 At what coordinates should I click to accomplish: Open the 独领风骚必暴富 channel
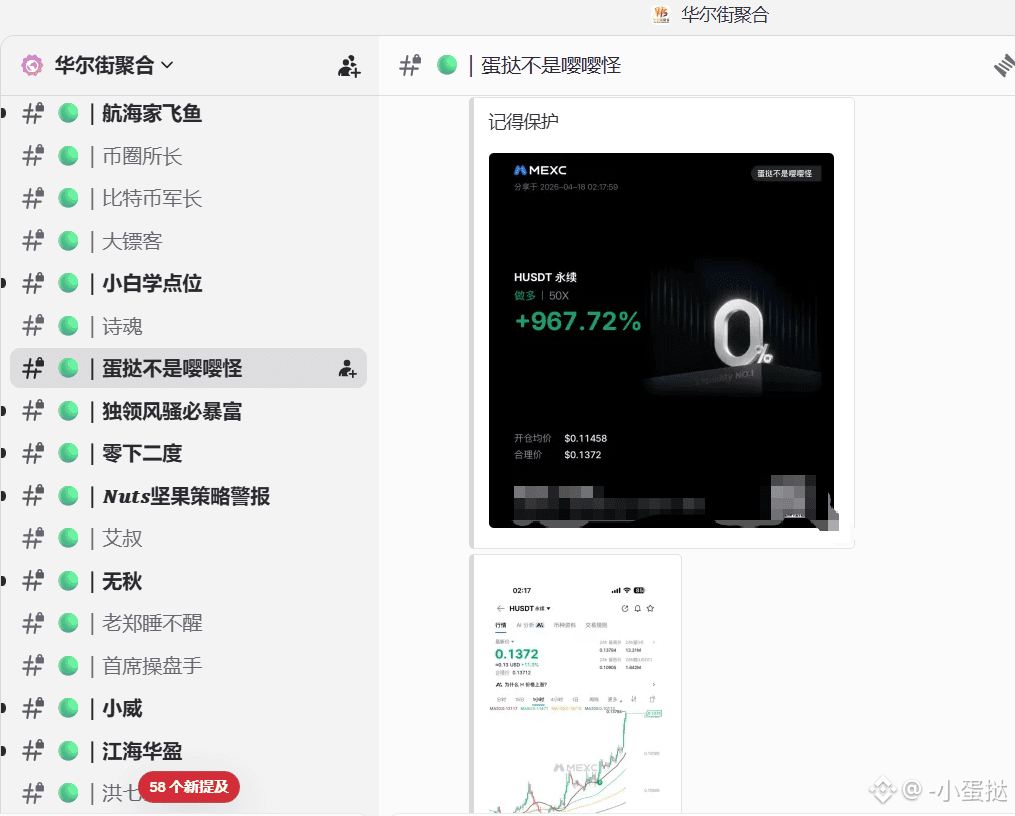pos(188,411)
